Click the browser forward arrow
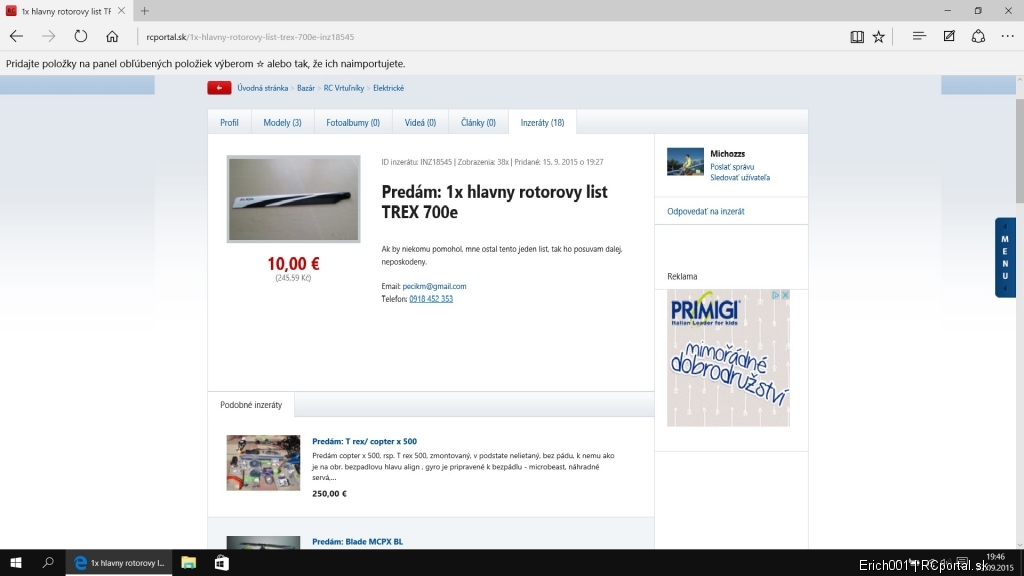 (48, 37)
